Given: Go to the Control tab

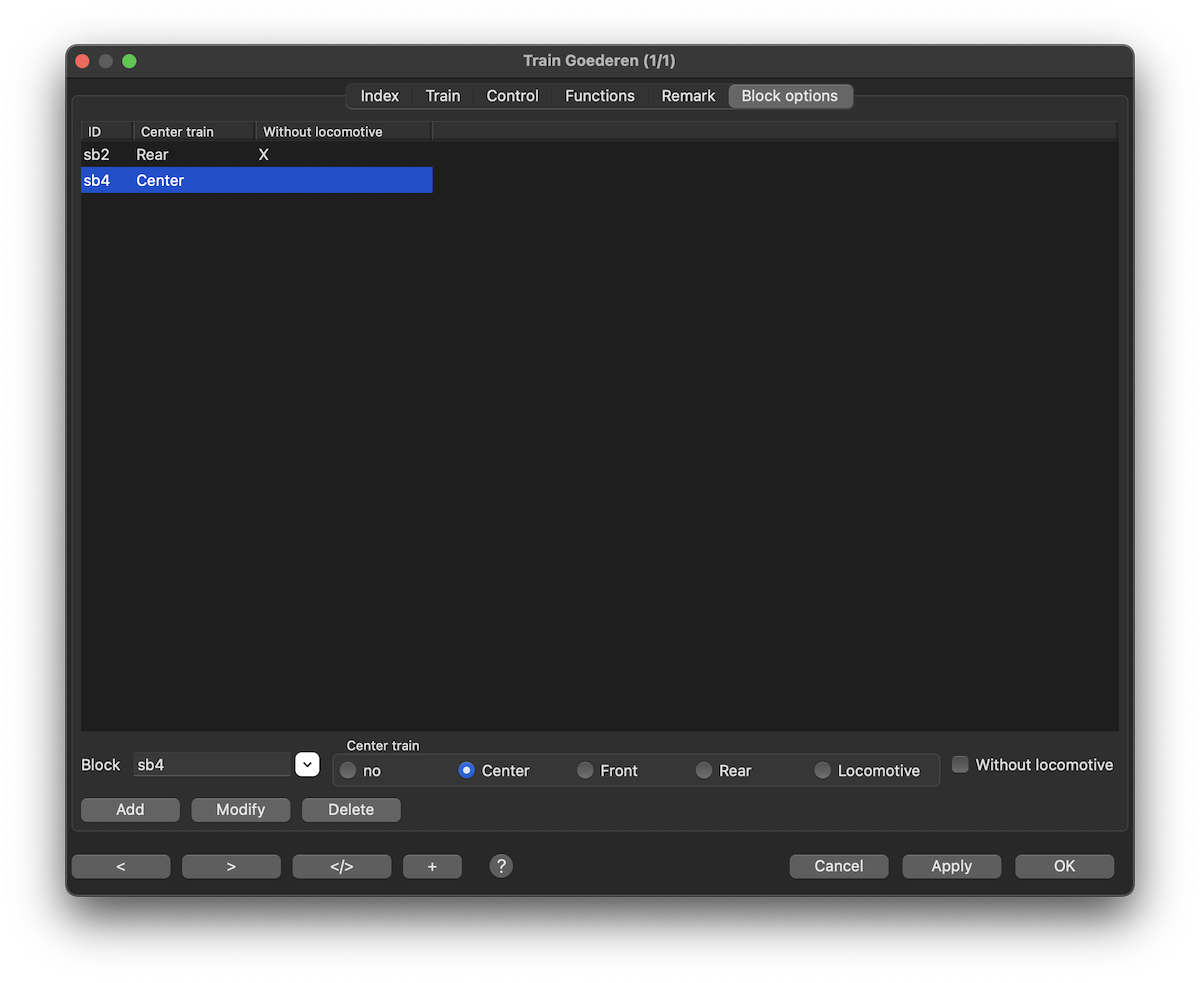Looking at the screenshot, I should tap(512, 96).
